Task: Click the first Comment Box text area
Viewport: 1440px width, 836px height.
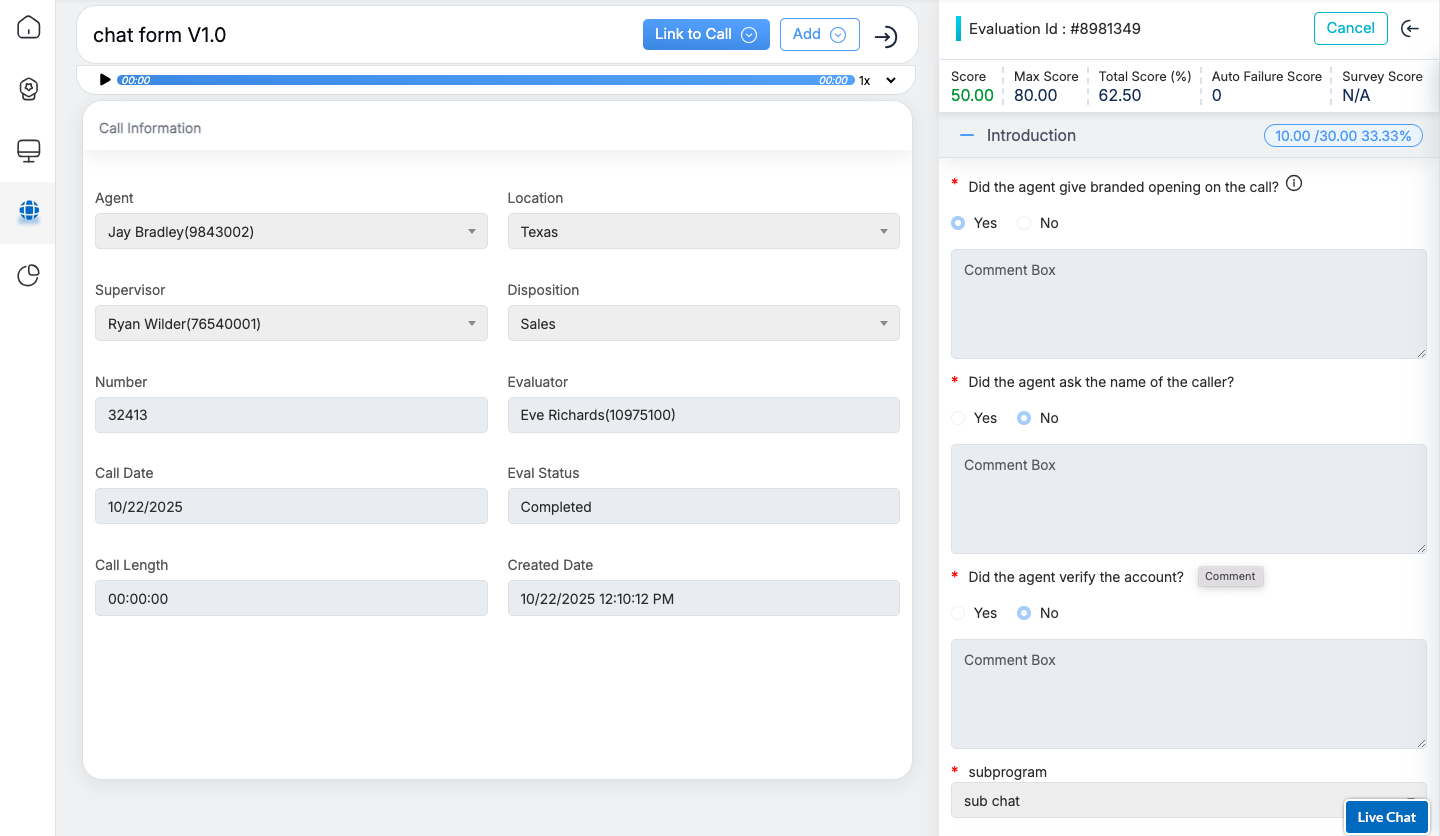Action: pyautogui.click(x=1188, y=304)
